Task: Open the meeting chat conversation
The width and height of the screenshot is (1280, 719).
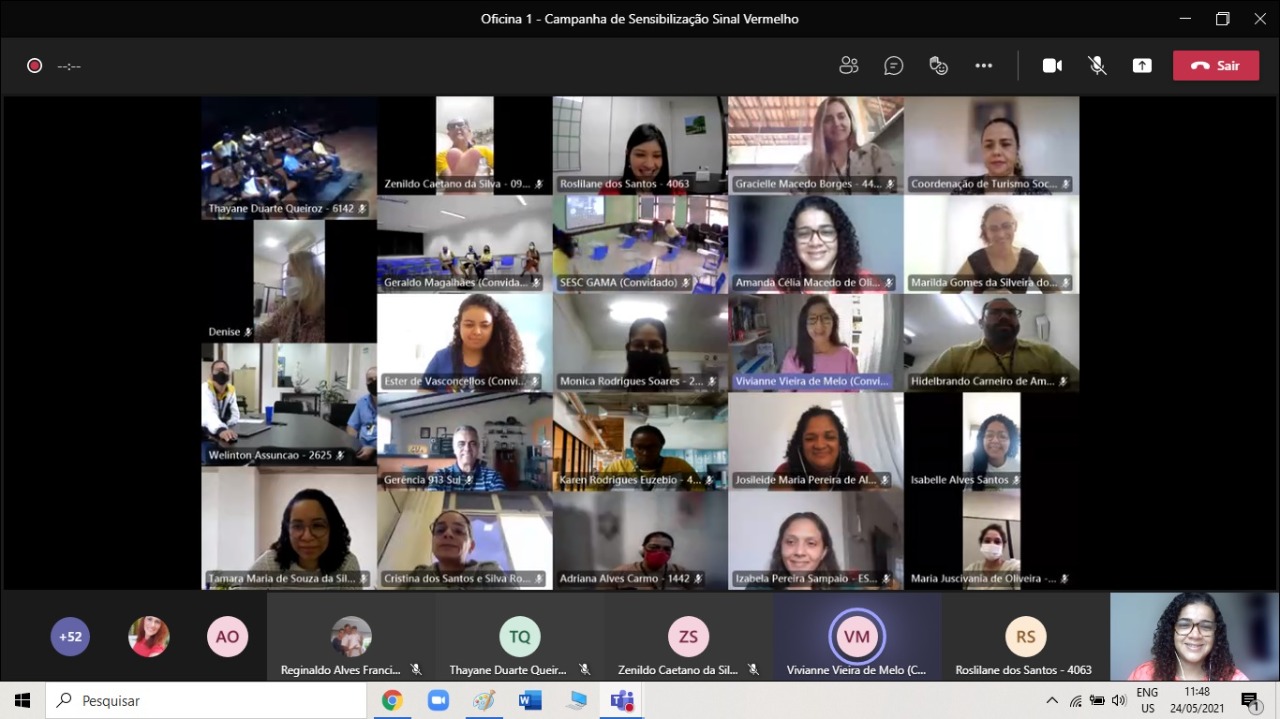Action: point(893,66)
